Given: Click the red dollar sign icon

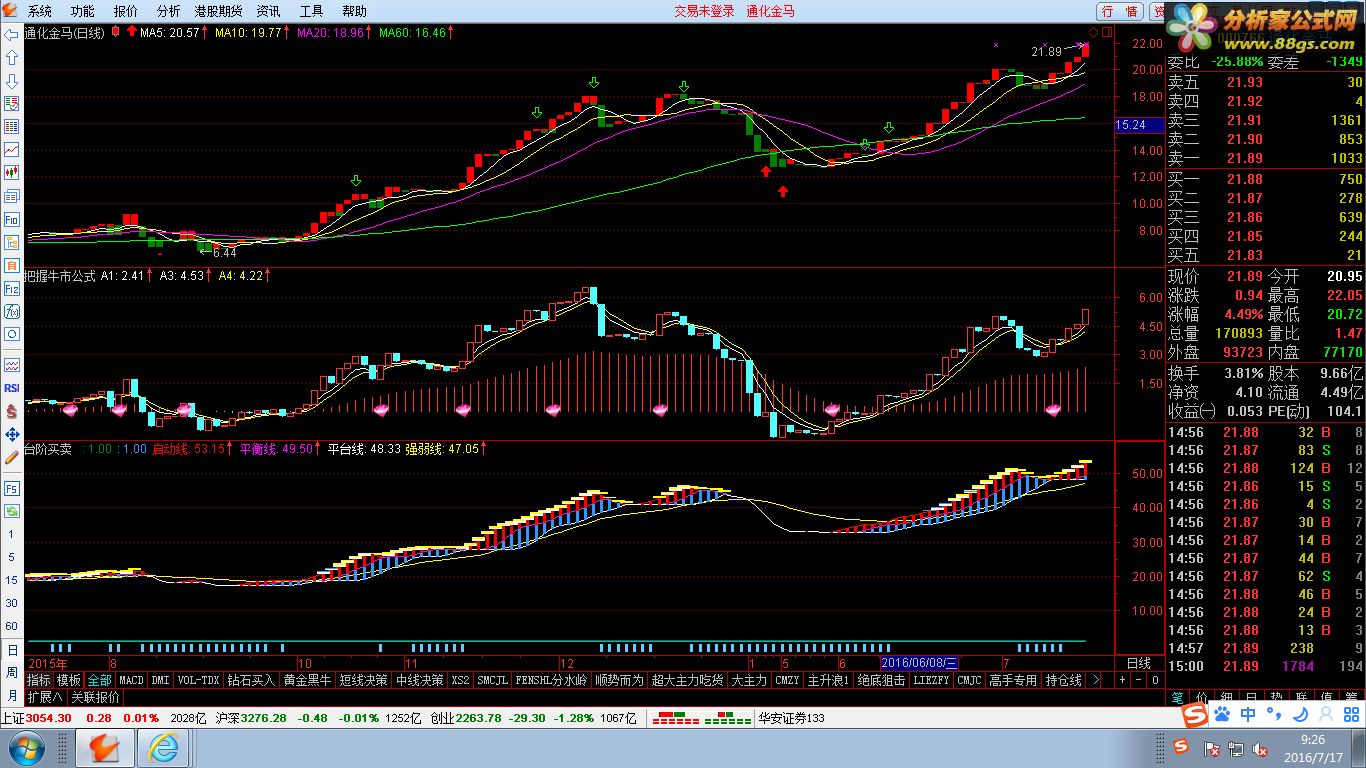Looking at the screenshot, I should click(12, 411).
